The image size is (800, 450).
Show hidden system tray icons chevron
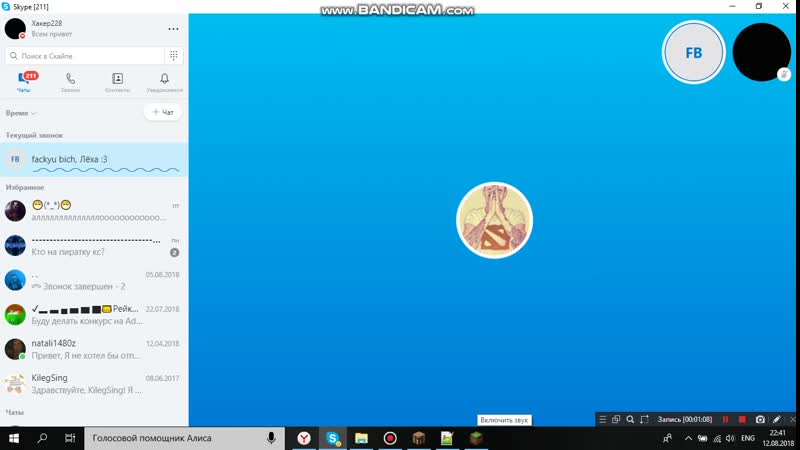(686, 438)
